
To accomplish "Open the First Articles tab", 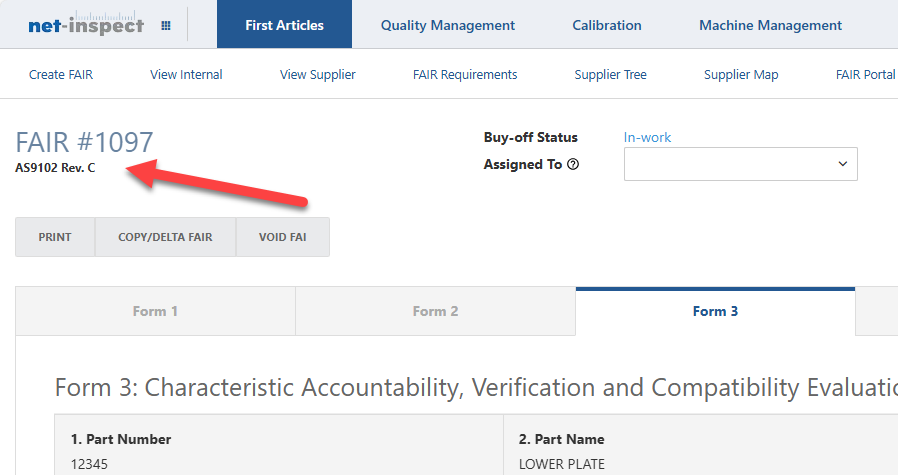I will (x=284, y=25).
